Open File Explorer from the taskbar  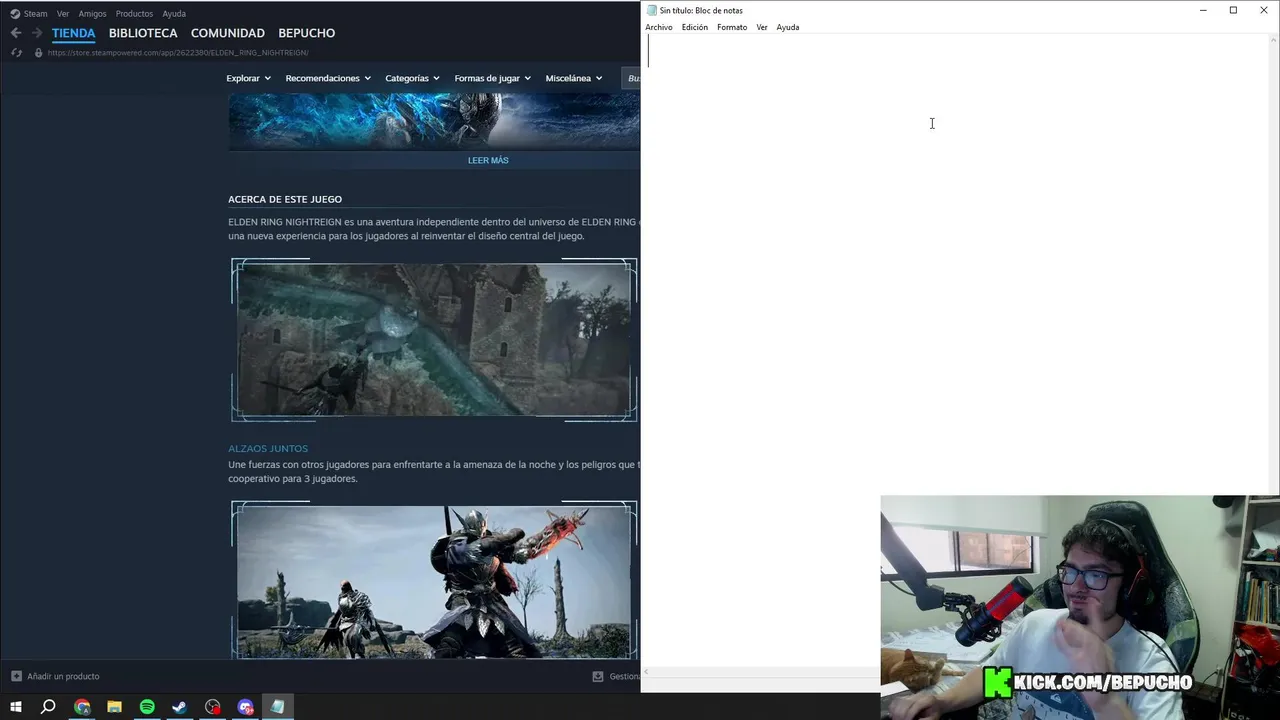[114, 707]
